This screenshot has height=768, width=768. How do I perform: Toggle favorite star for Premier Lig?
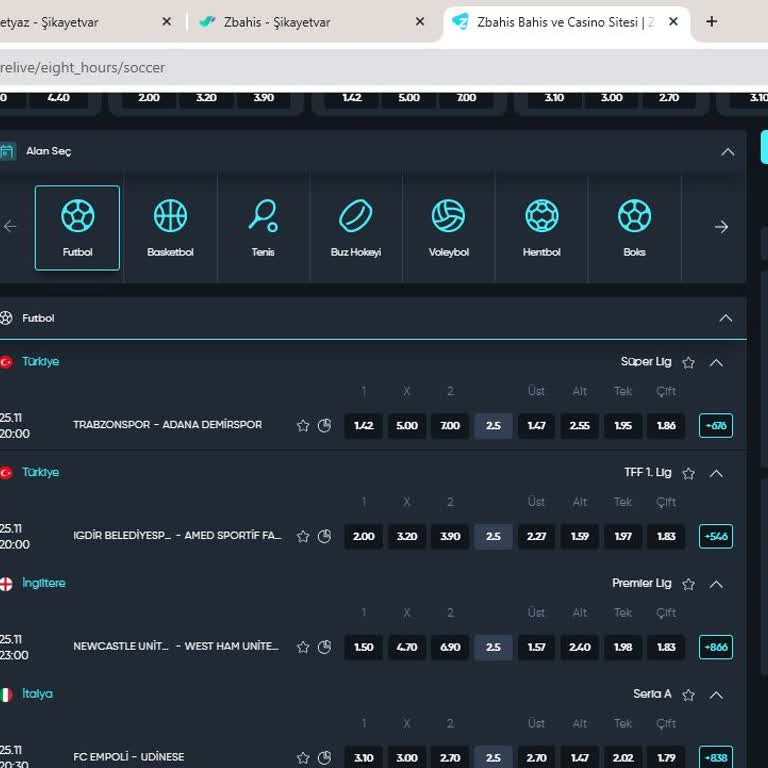tap(688, 584)
